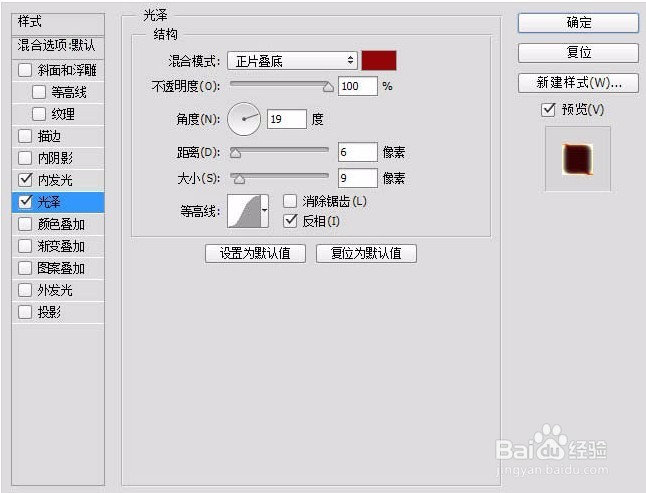Toggle the 预览 checkbox

(548, 110)
